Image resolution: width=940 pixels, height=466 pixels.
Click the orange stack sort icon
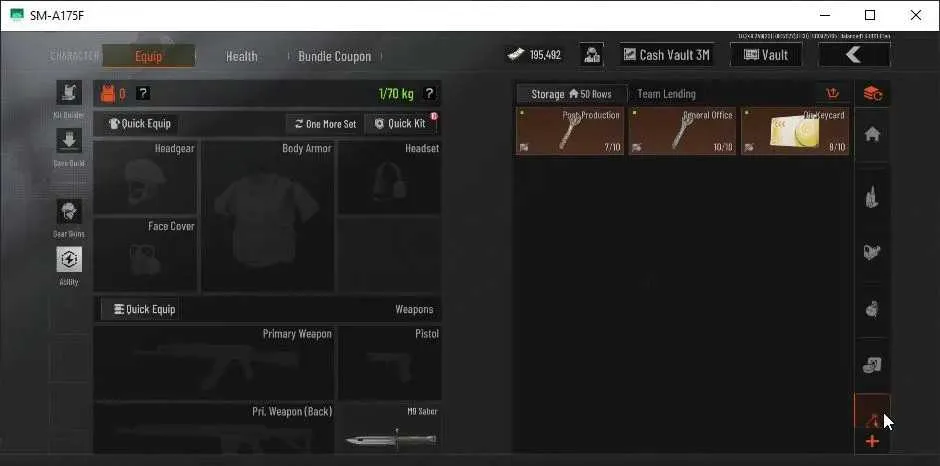(x=872, y=94)
